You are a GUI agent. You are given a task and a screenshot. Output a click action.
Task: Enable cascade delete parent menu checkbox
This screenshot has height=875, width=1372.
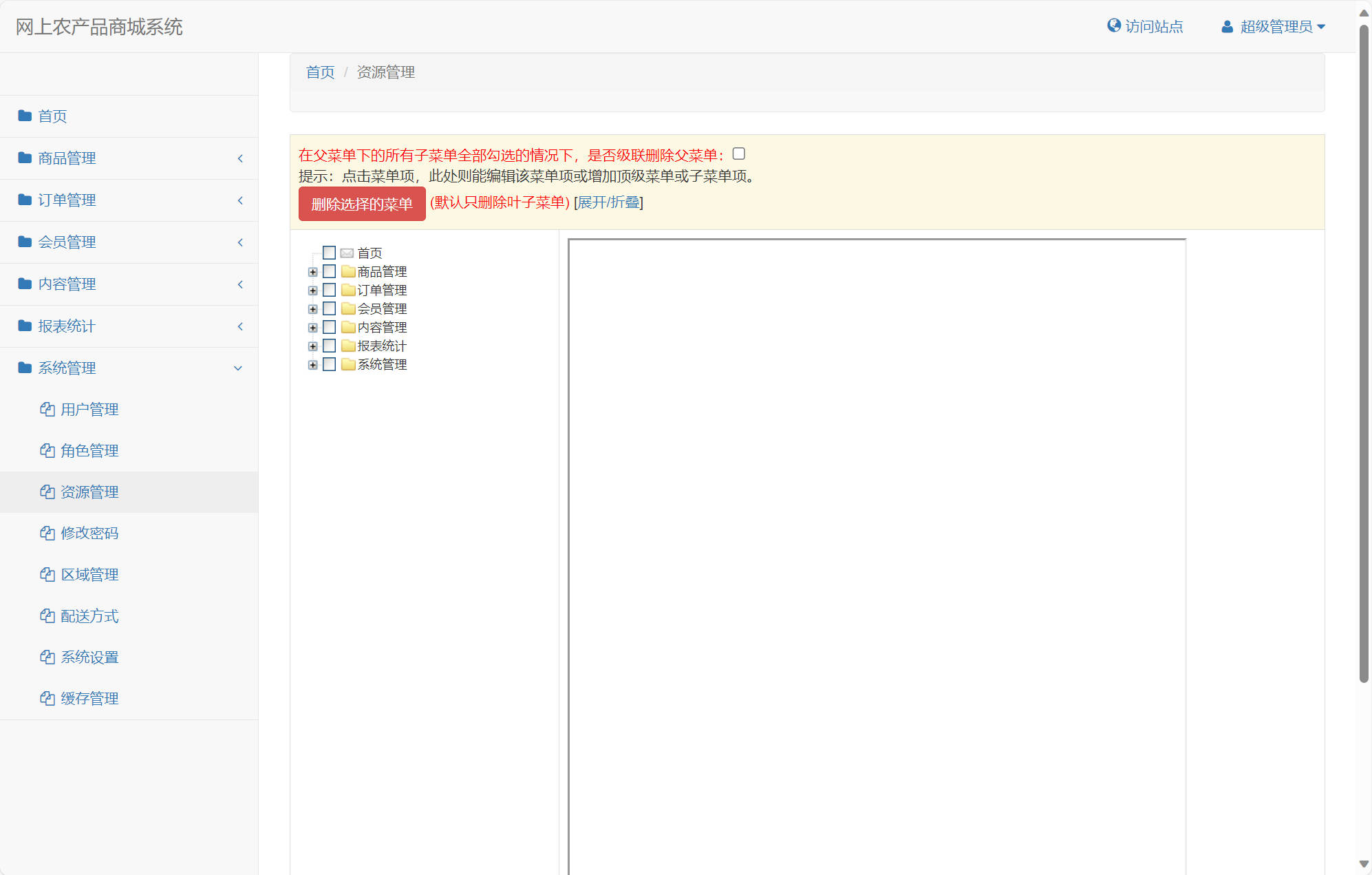click(x=739, y=154)
